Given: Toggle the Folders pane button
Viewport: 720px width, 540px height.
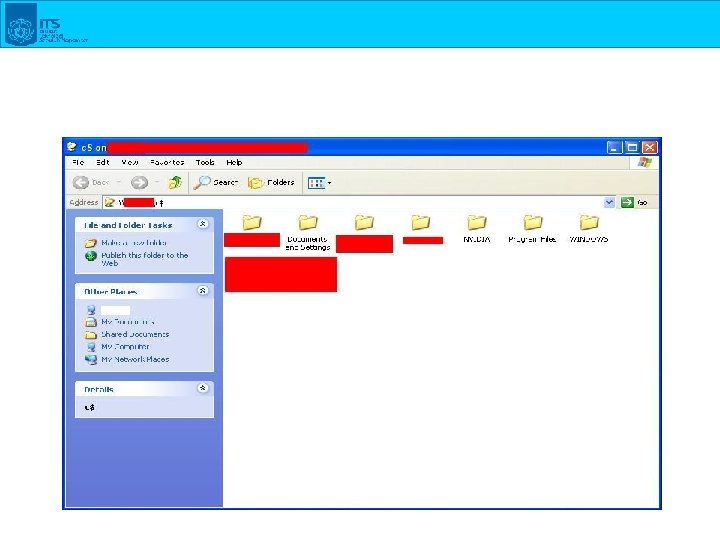Looking at the screenshot, I should pos(271,182).
